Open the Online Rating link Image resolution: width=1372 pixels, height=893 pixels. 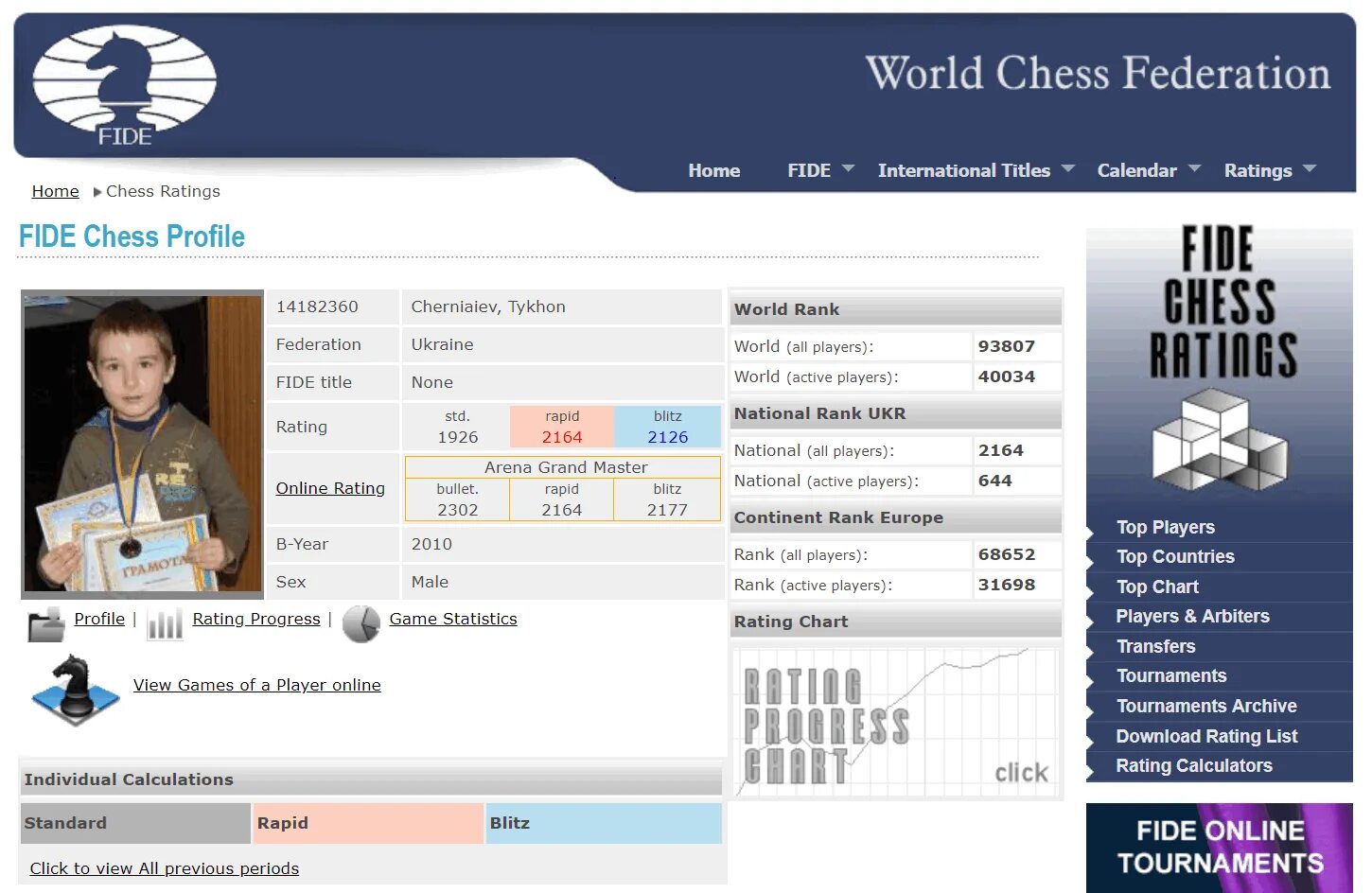click(330, 488)
